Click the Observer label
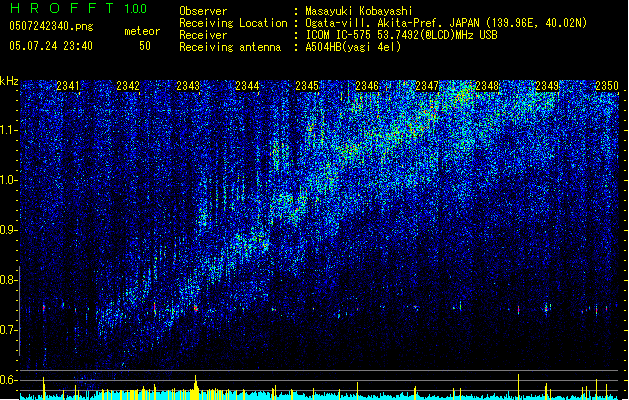The image size is (629, 400). pos(203,11)
